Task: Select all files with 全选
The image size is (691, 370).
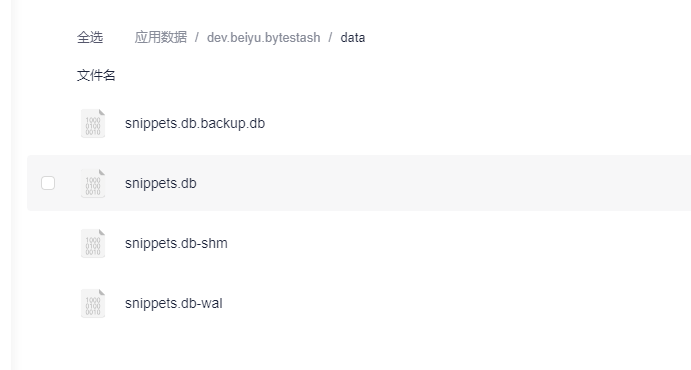Action: pyautogui.click(x=90, y=37)
